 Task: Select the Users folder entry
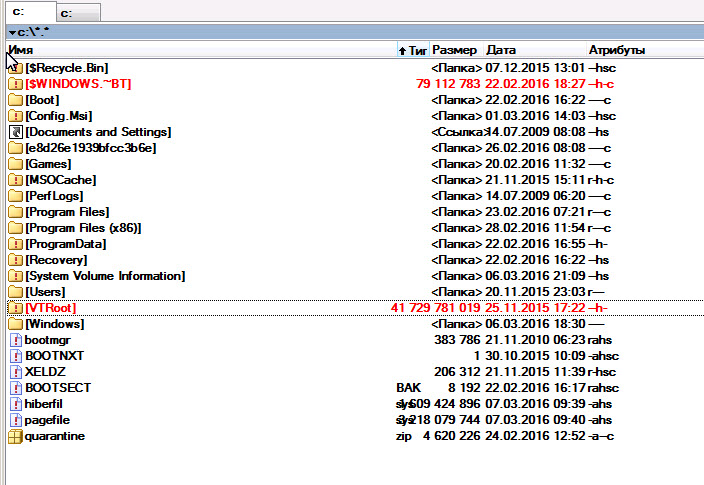pos(46,292)
